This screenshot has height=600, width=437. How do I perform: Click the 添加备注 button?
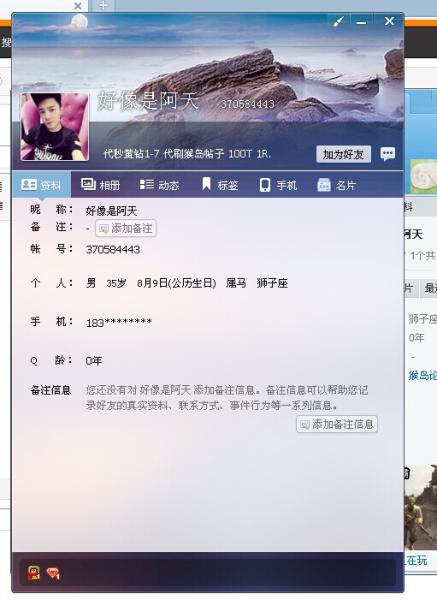coord(126,228)
